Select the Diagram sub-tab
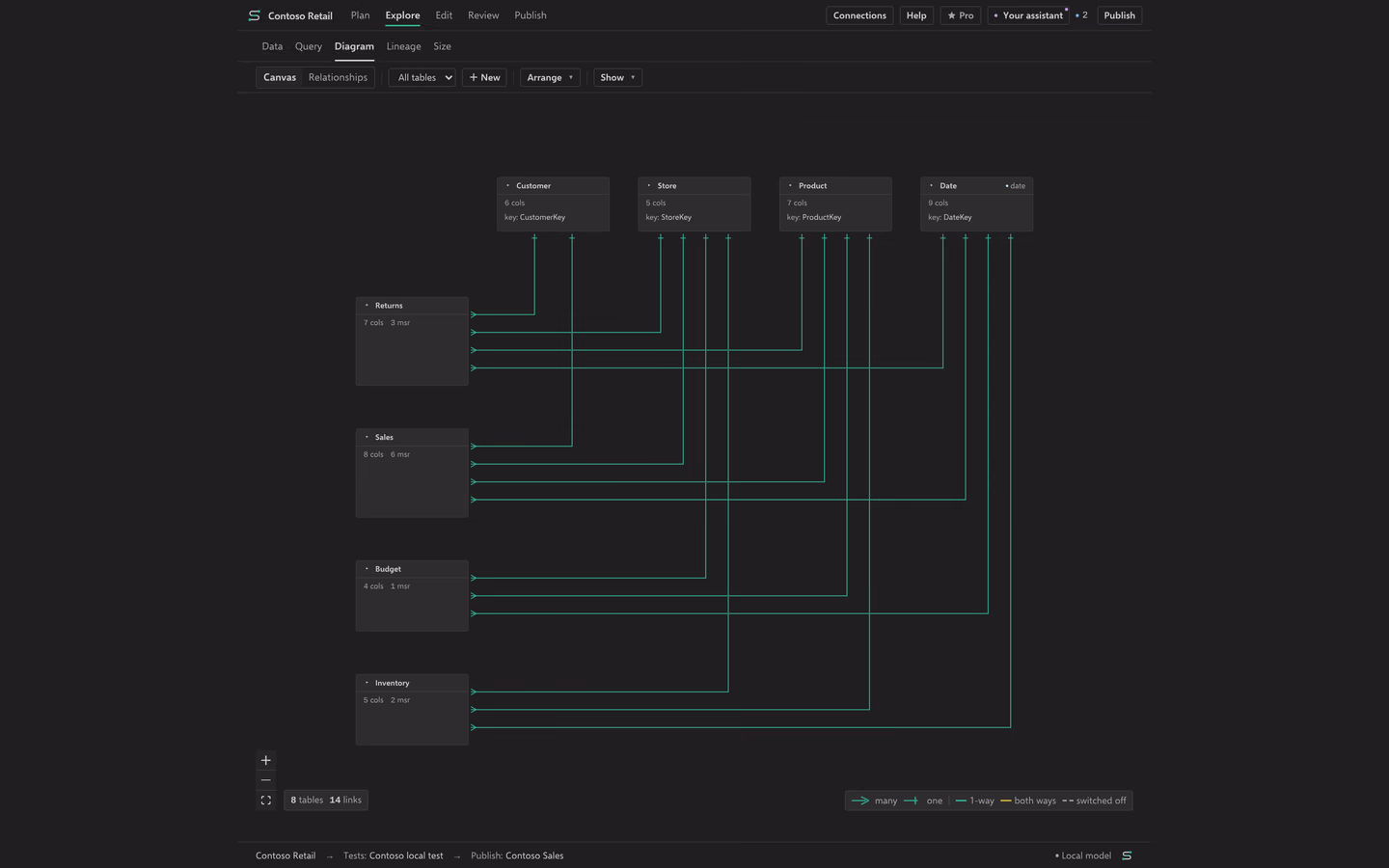The height and width of the screenshot is (868, 1389). [x=354, y=46]
